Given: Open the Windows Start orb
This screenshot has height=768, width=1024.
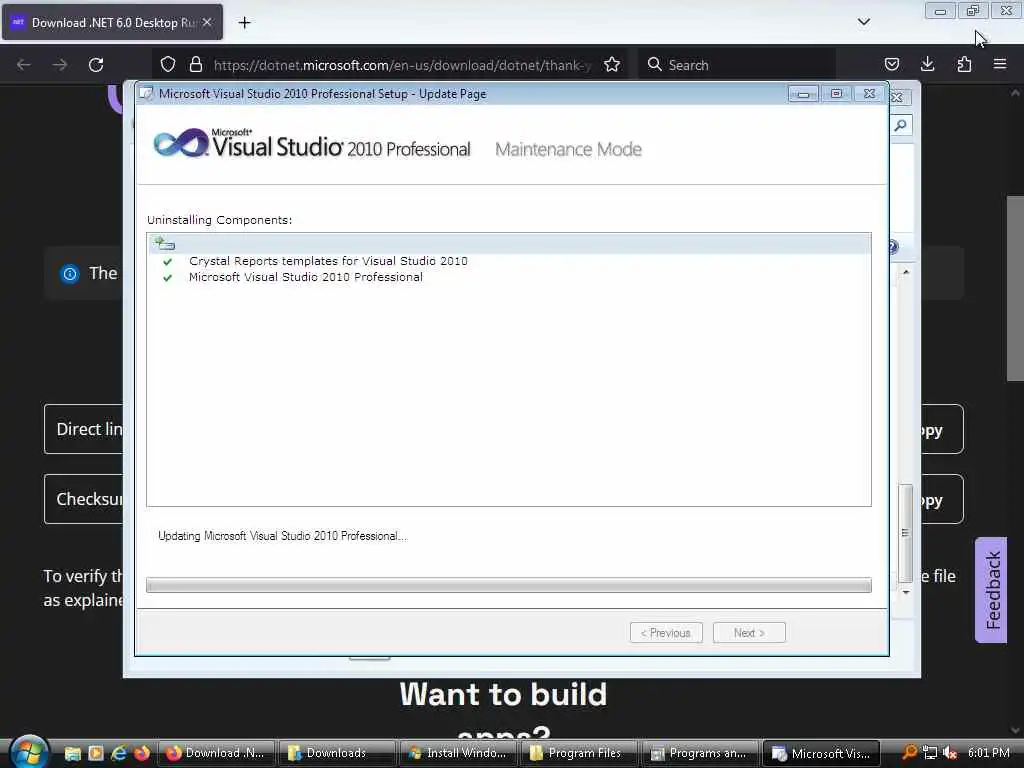Looking at the screenshot, I should pyautogui.click(x=29, y=752).
